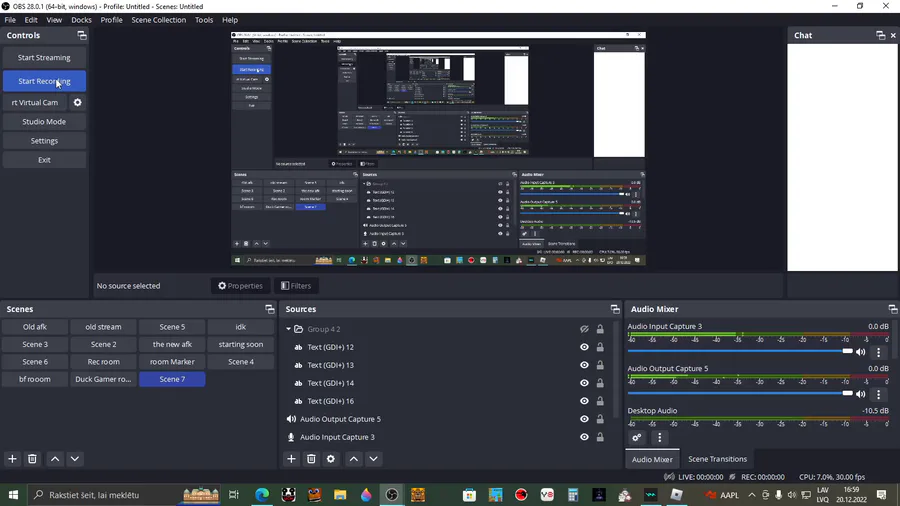Viewport: 900px width, 506px height.
Task: Hide Audio Input Capture 3 source
Action: [x=584, y=437]
